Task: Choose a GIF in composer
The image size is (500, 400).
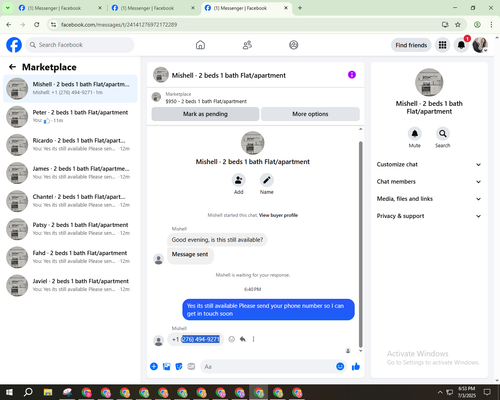Action: [x=191, y=367]
